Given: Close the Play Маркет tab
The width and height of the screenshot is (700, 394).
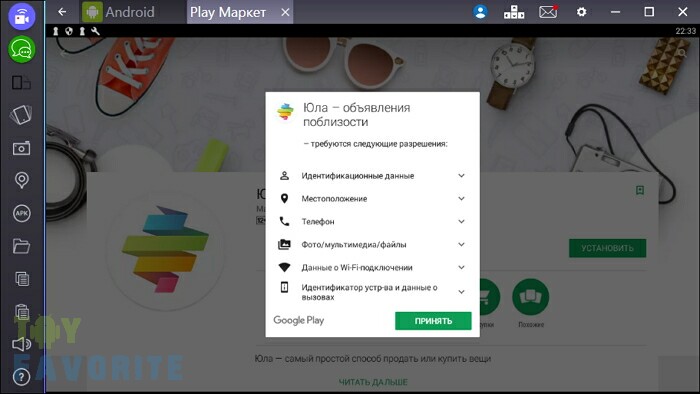Looking at the screenshot, I should click(285, 12).
